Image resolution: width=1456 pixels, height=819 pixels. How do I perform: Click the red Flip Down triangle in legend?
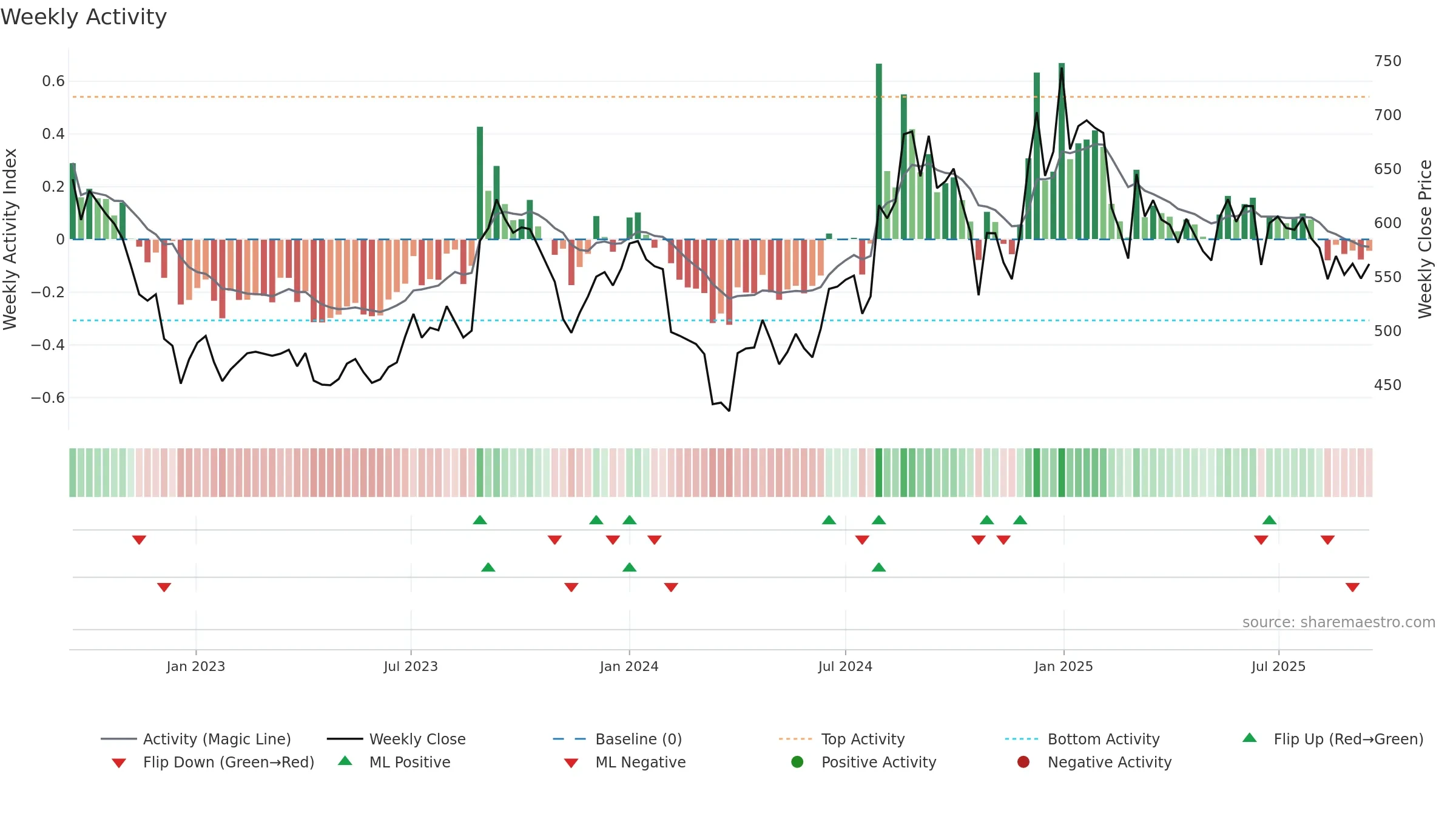click(x=119, y=763)
